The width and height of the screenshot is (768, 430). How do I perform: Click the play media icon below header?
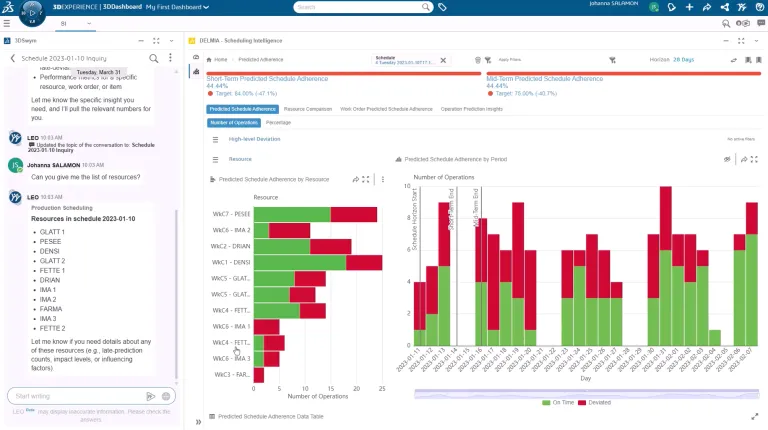tap(743, 24)
